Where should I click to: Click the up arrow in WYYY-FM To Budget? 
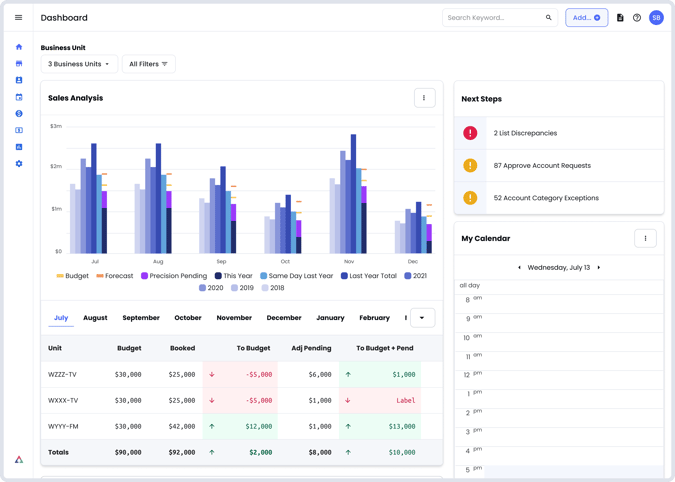click(212, 426)
